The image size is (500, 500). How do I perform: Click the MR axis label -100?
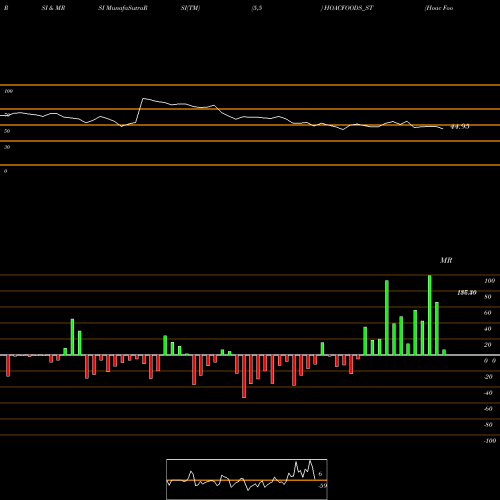(489, 441)
